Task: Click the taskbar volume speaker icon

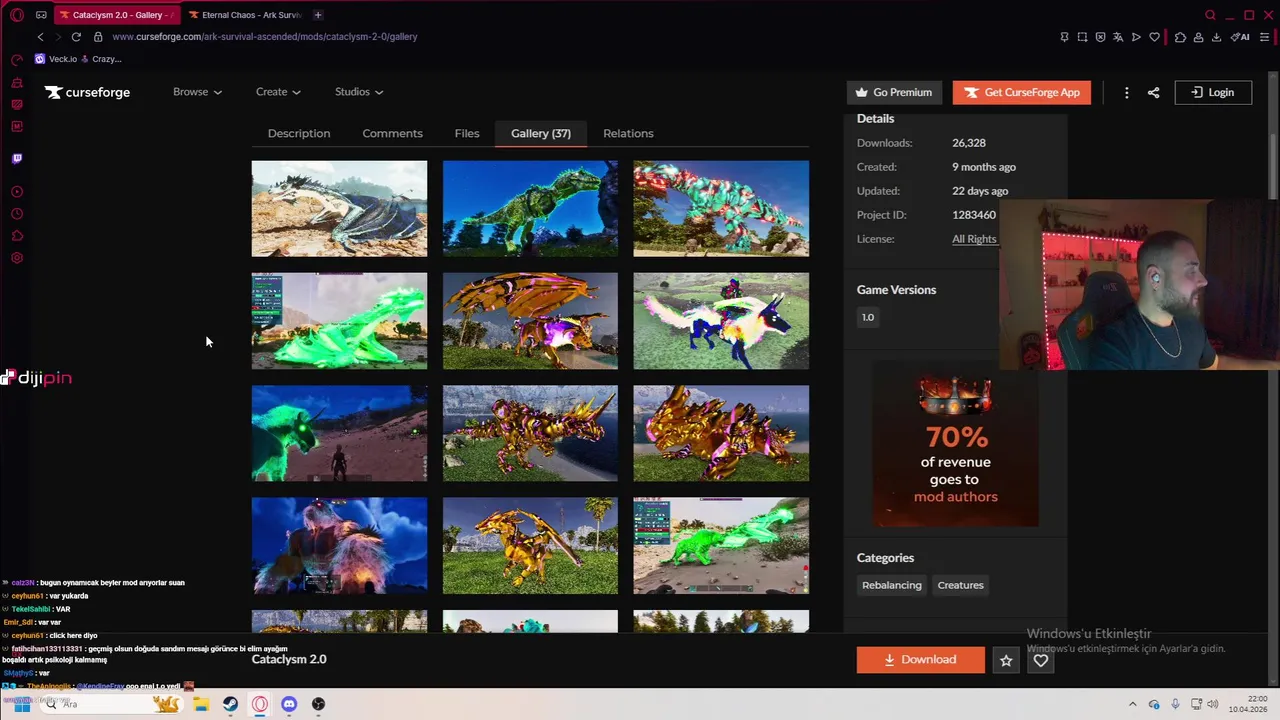Action: click(1213, 704)
